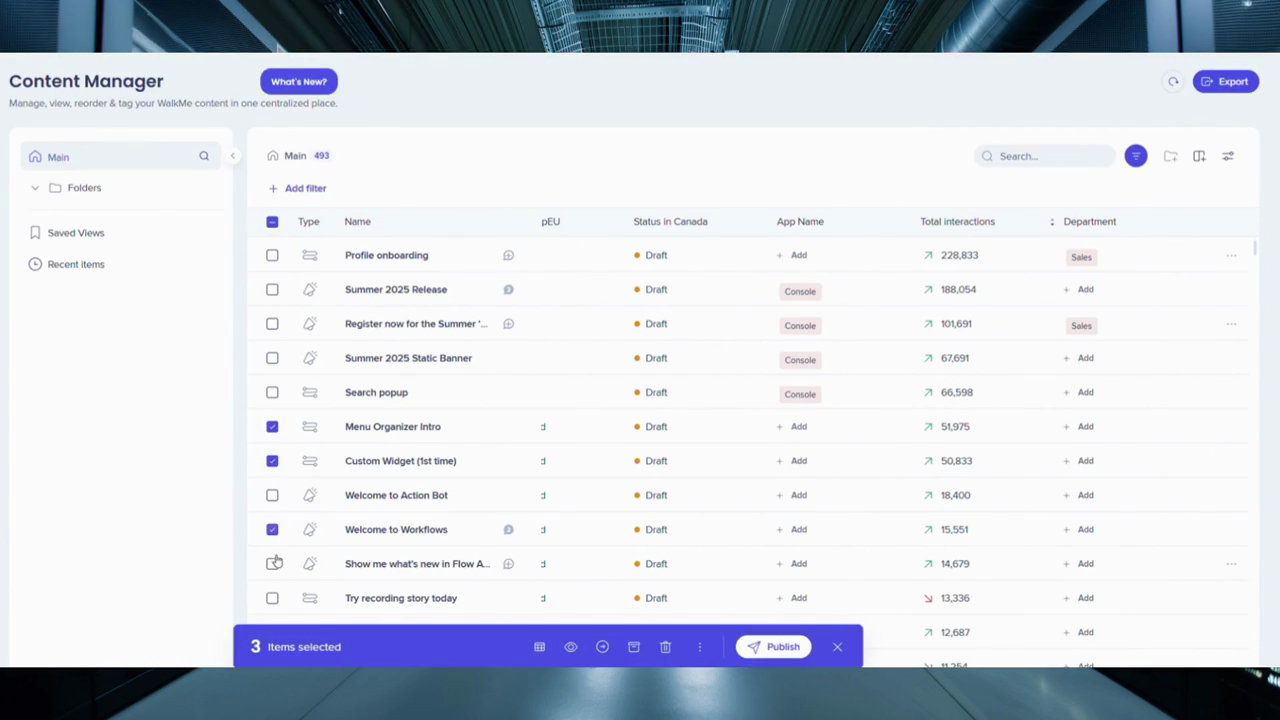Collapse the left sidebar panel arrow

(233, 156)
